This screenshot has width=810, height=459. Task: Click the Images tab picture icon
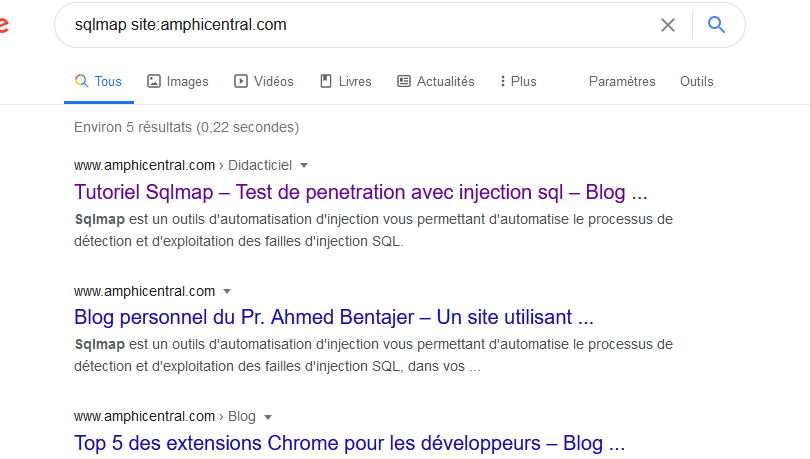pyautogui.click(x=154, y=81)
